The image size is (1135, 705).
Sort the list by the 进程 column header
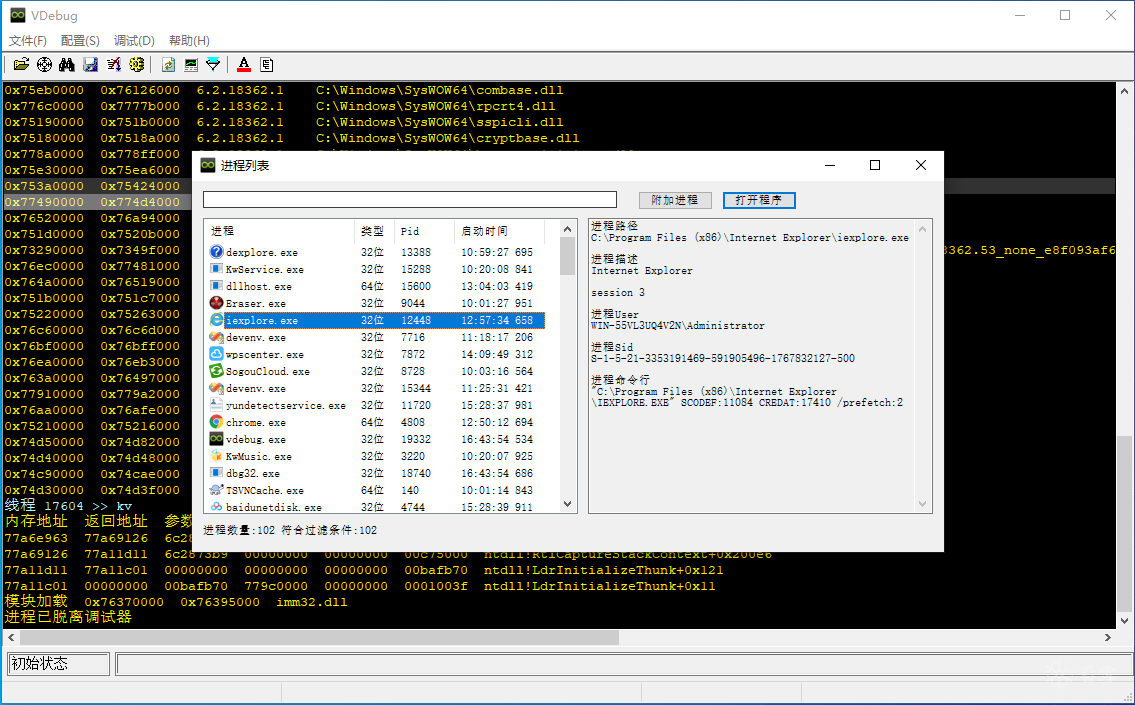click(x=279, y=231)
